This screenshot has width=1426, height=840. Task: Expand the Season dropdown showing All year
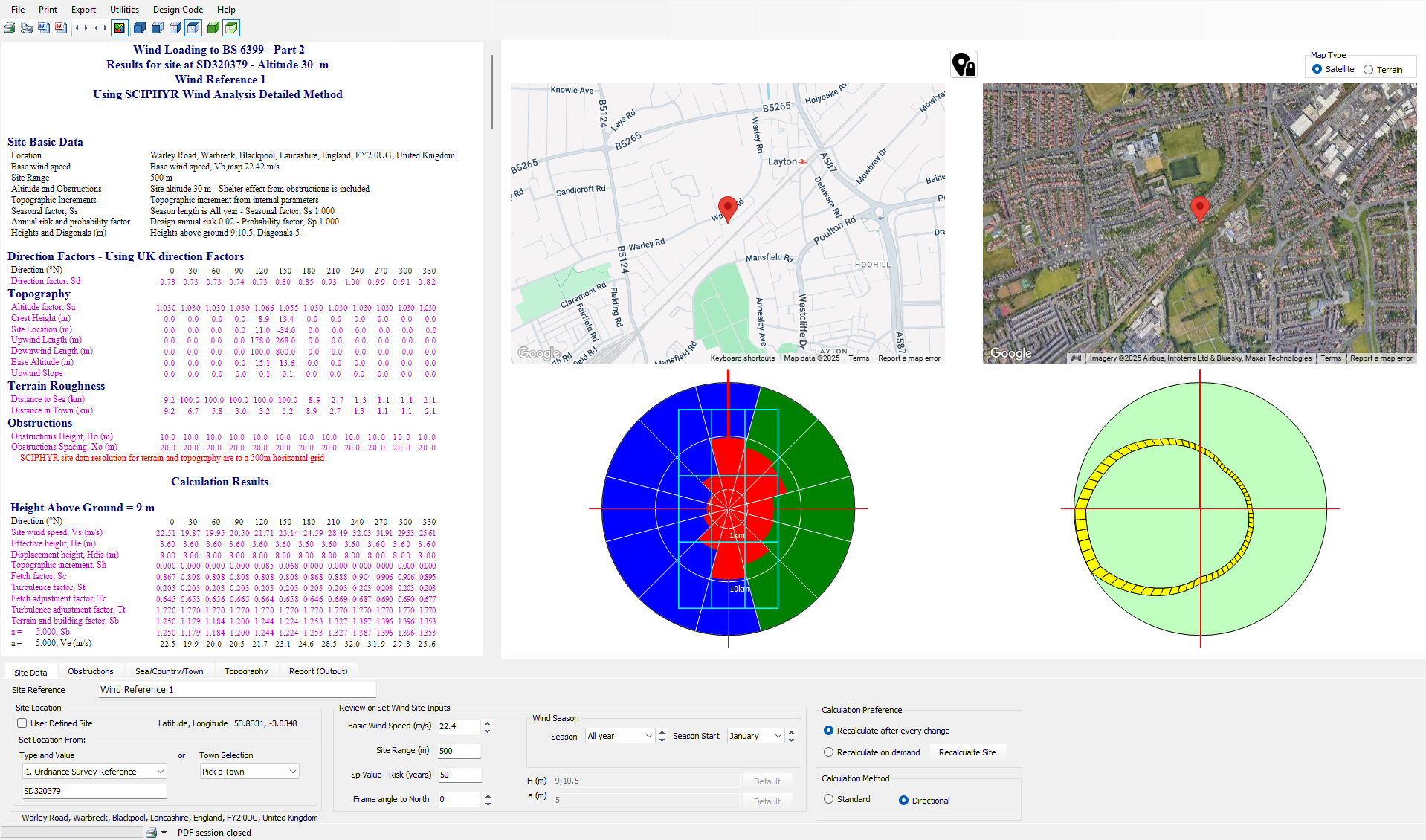[x=619, y=736]
